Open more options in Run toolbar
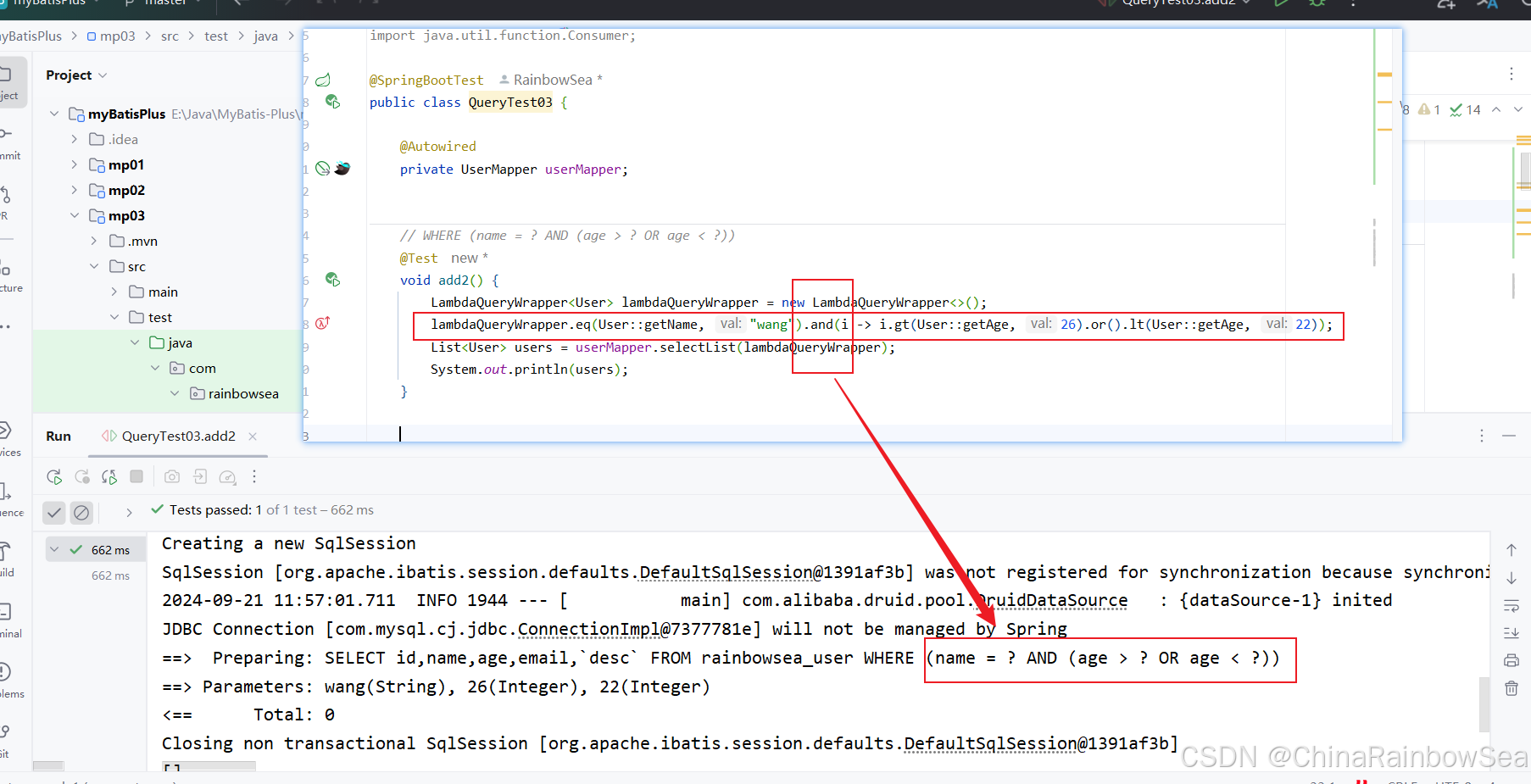Image resolution: width=1531 pixels, height=784 pixels. [x=254, y=476]
